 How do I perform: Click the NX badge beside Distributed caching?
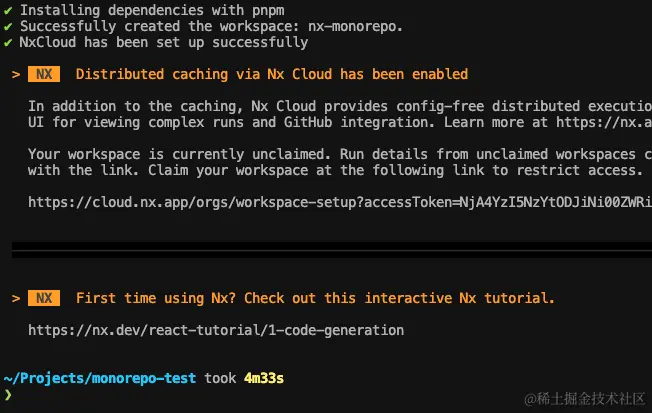[44, 74]
